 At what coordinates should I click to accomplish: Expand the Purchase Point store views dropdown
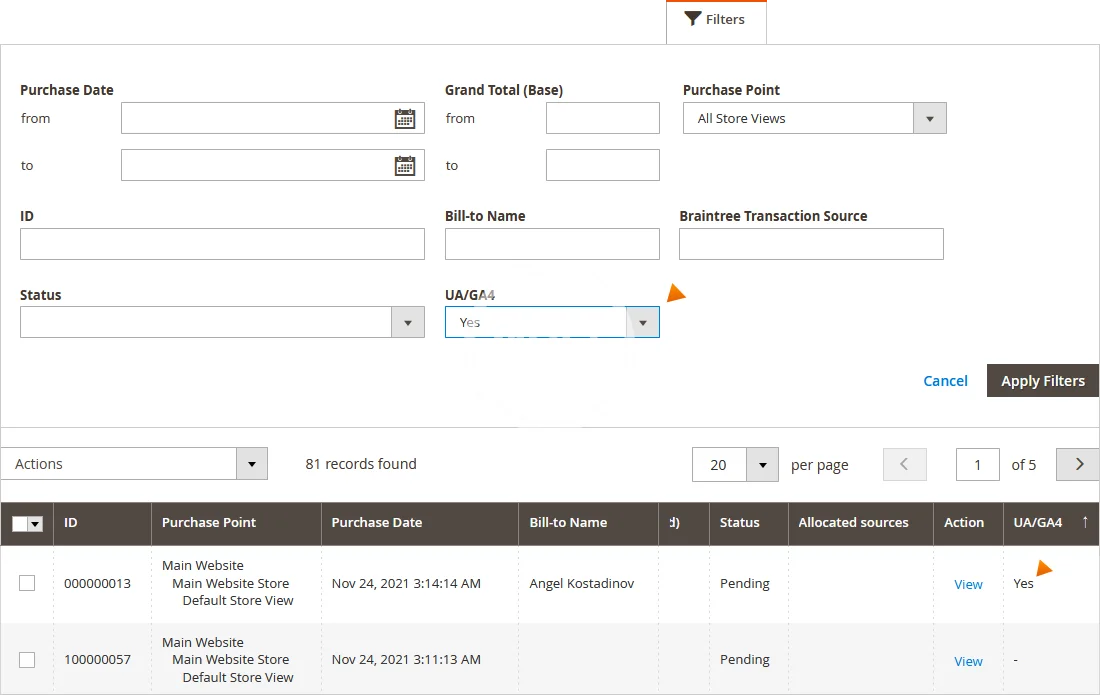pyautogui.click(x=929, y=119)
